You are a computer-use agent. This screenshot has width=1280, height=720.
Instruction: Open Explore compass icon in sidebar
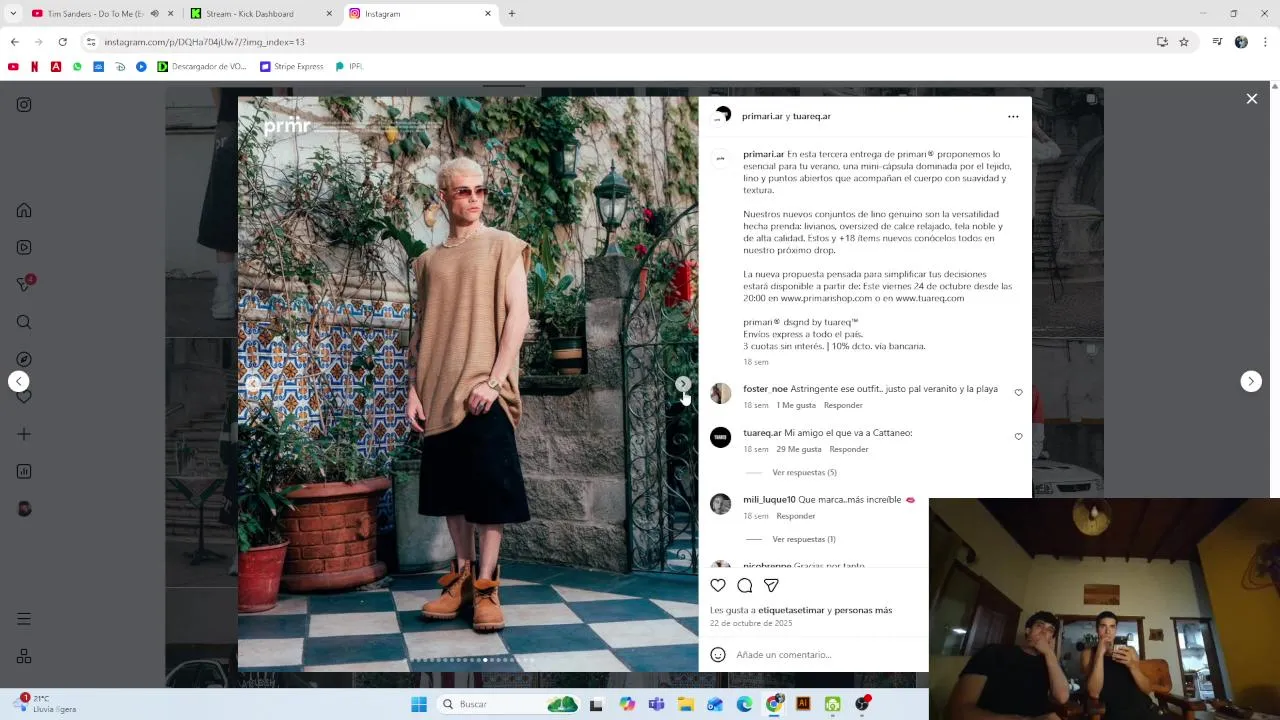point(24,359)
